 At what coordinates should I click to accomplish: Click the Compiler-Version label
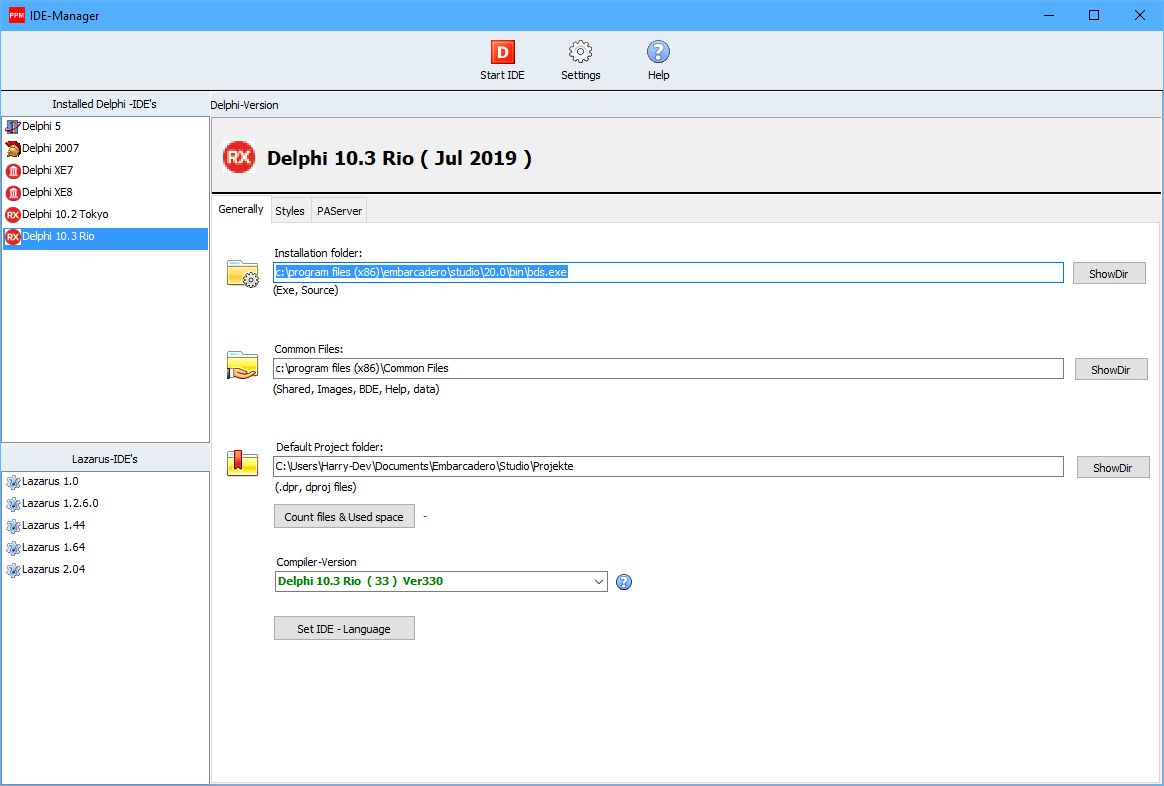tap(316, 562)
